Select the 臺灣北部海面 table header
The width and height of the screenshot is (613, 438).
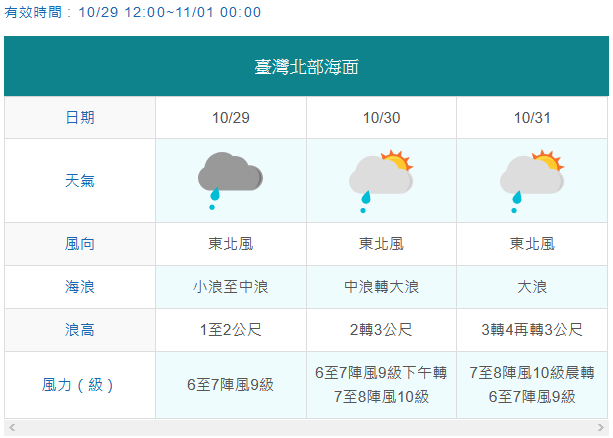[x=306, y=66]
